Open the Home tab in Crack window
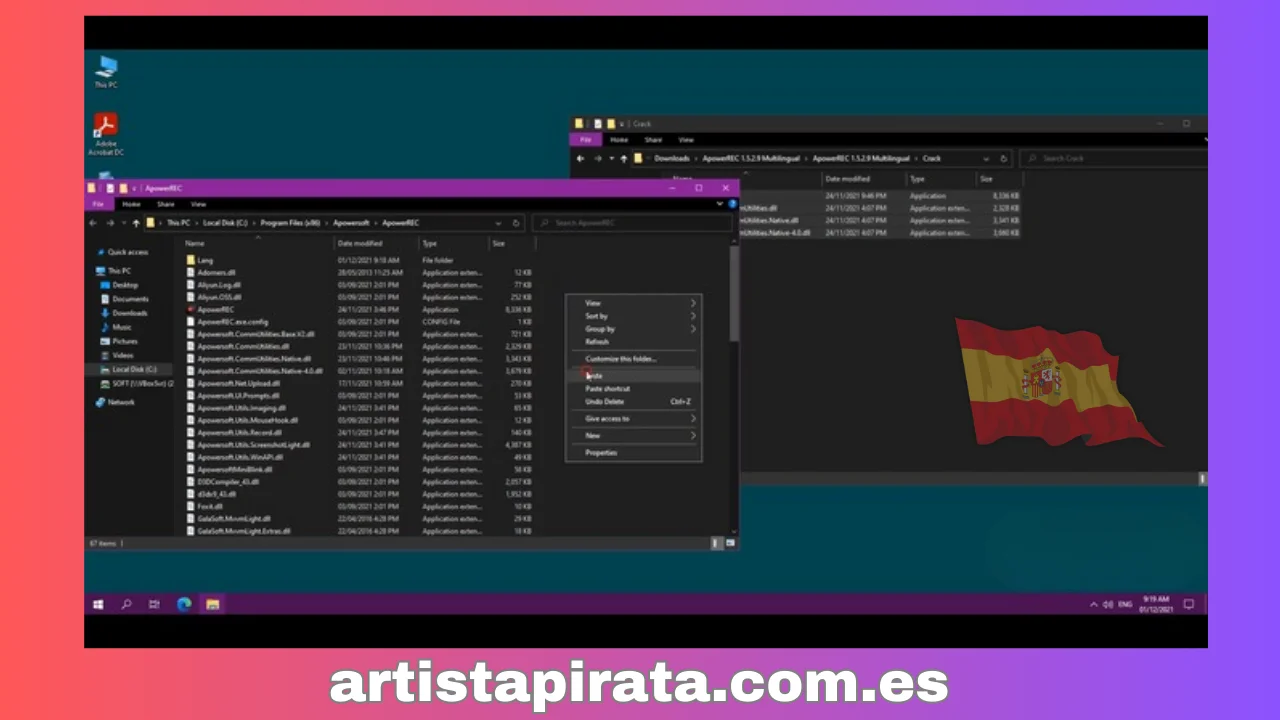The width and height of the screenshot is (1280, 720). click(619, 140)
